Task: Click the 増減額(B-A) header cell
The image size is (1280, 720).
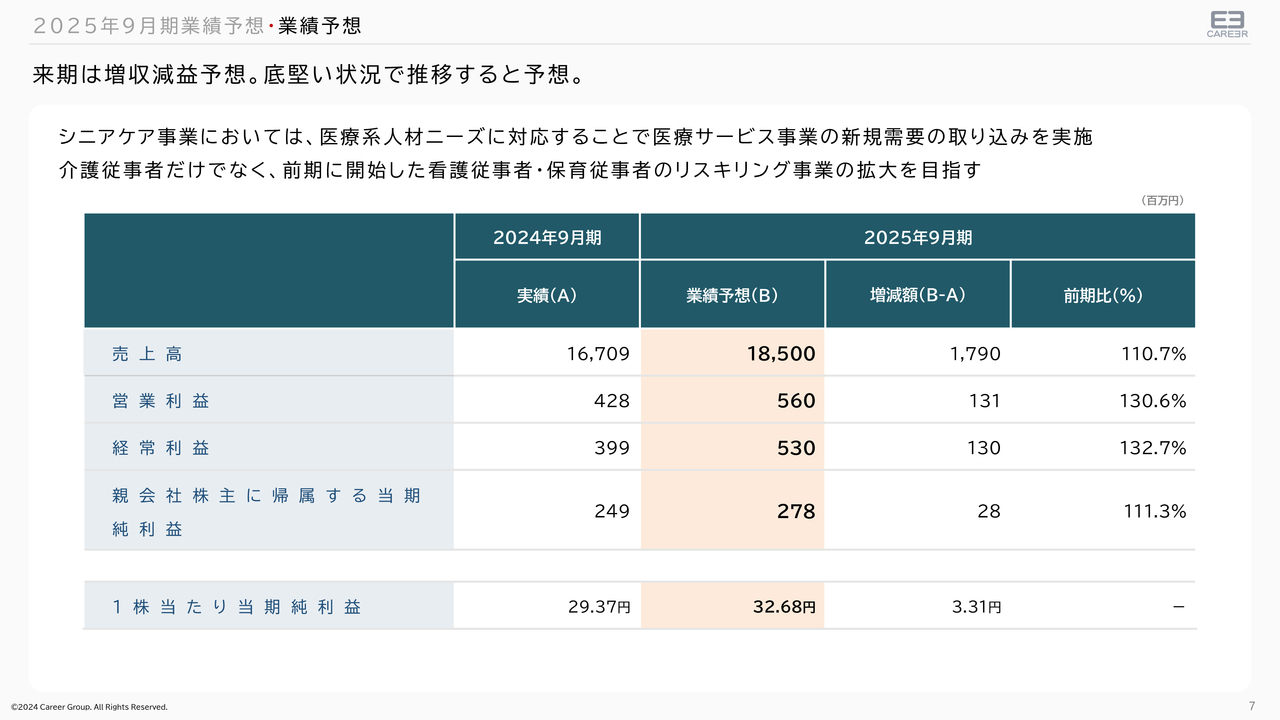Action: (x=917, y=295)
